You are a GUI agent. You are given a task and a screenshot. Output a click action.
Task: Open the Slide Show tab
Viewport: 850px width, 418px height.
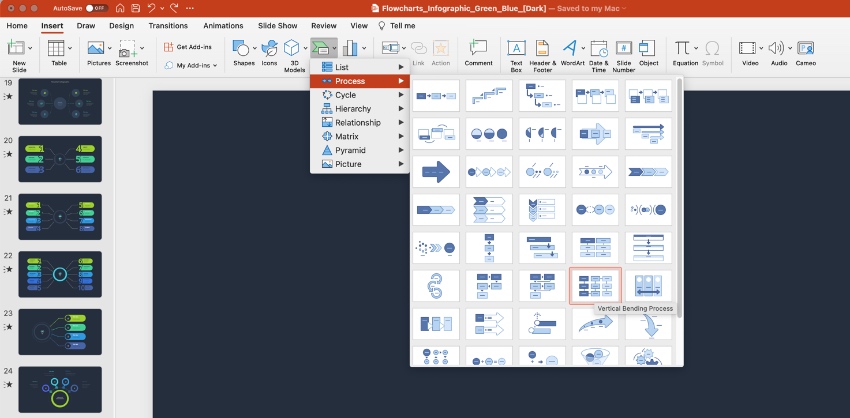(x=278, y=25)
